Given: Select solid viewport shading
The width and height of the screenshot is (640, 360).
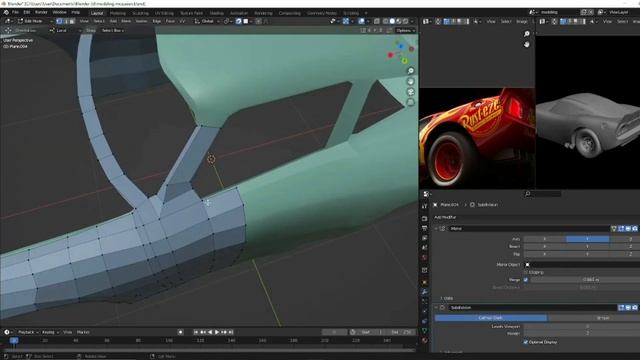Looking at the screenshot, I should point(392,21).
